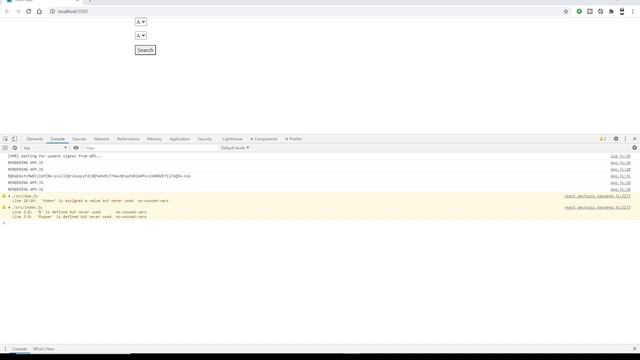Switch to the Application tab
The width and height of the screenshot is (640, 360).
[x=180, y=139]
